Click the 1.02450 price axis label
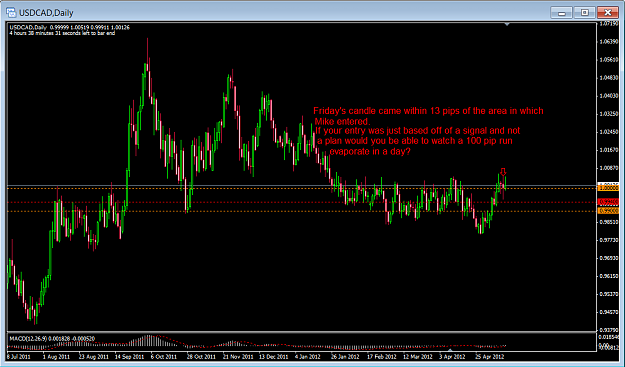This screenshot has height=367, width=625. pyautogui.click(x=609, y=132)
